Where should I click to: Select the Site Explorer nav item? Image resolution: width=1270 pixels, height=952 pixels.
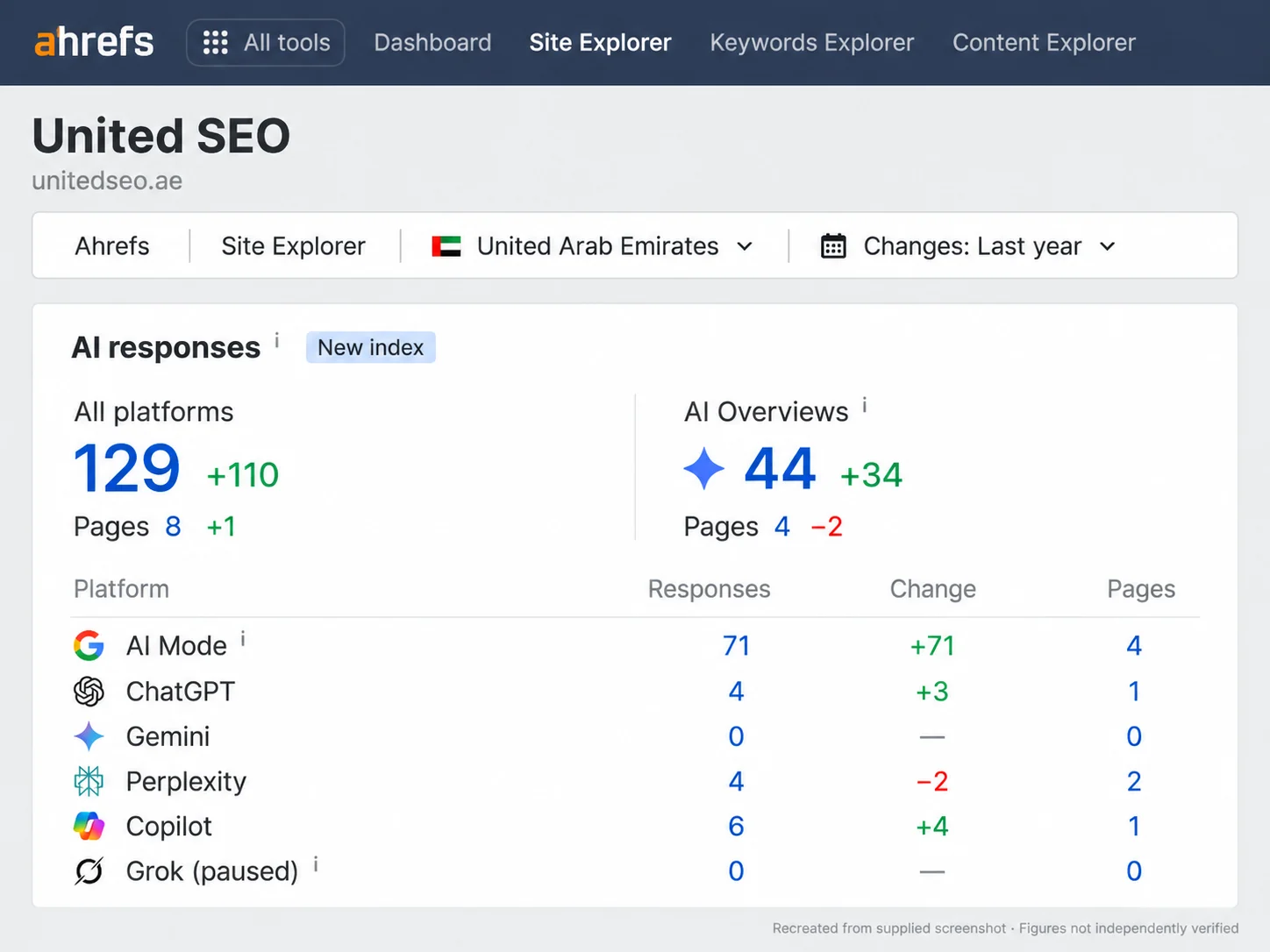pyautogui.click(x=600, y=42)
